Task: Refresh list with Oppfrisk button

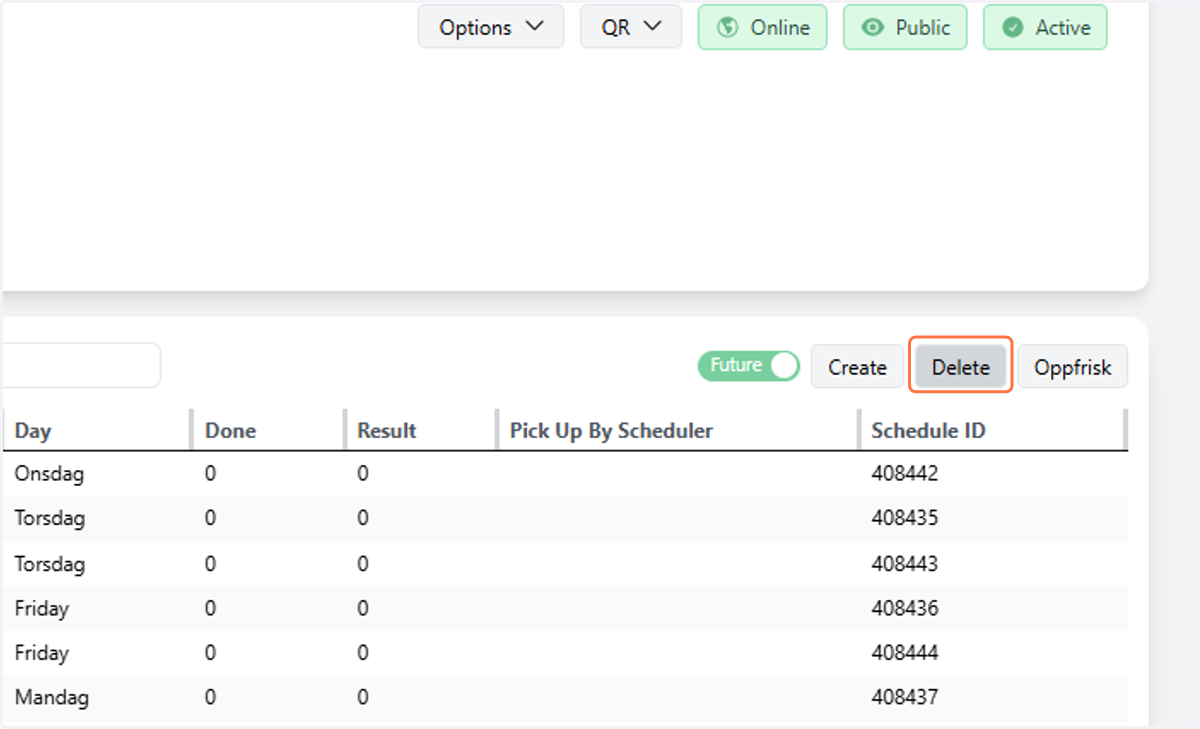Action: pyautogui.click(x=1073, y=367)
